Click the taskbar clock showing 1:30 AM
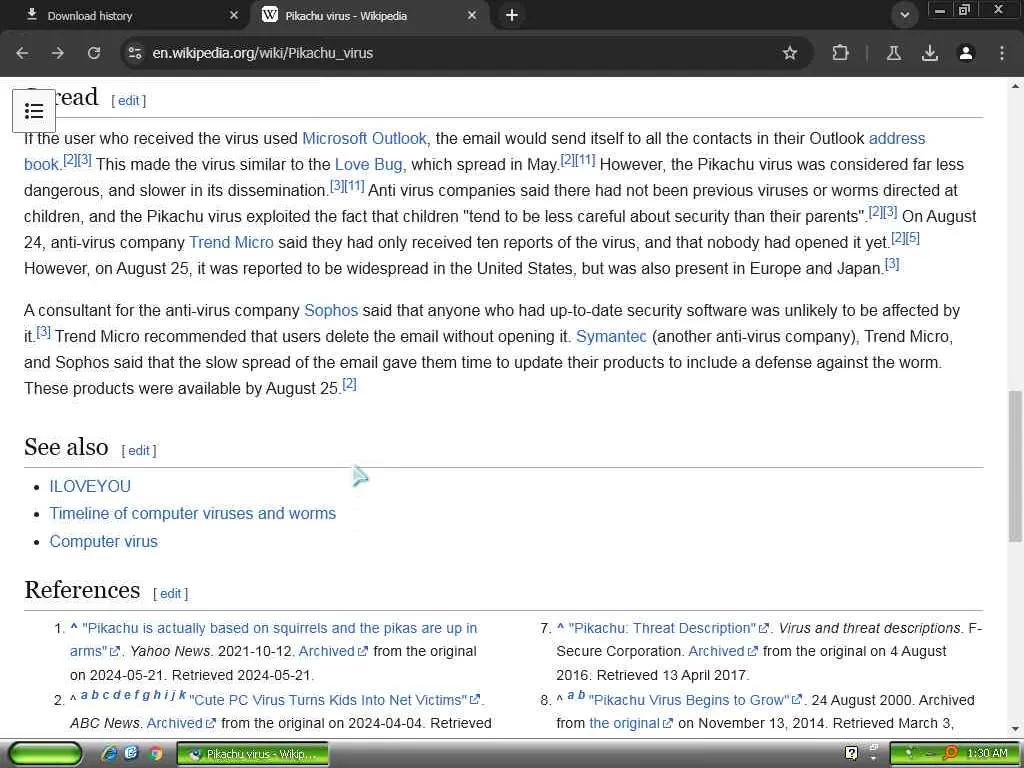The width and height of the screenshot is (1024, 768). tap(987, 754)
